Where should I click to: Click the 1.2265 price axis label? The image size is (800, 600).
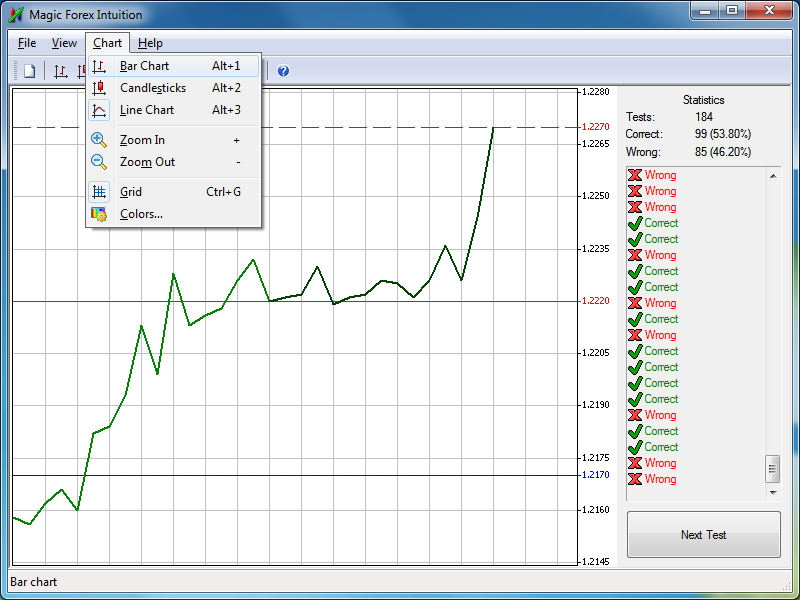click(595, 144)
